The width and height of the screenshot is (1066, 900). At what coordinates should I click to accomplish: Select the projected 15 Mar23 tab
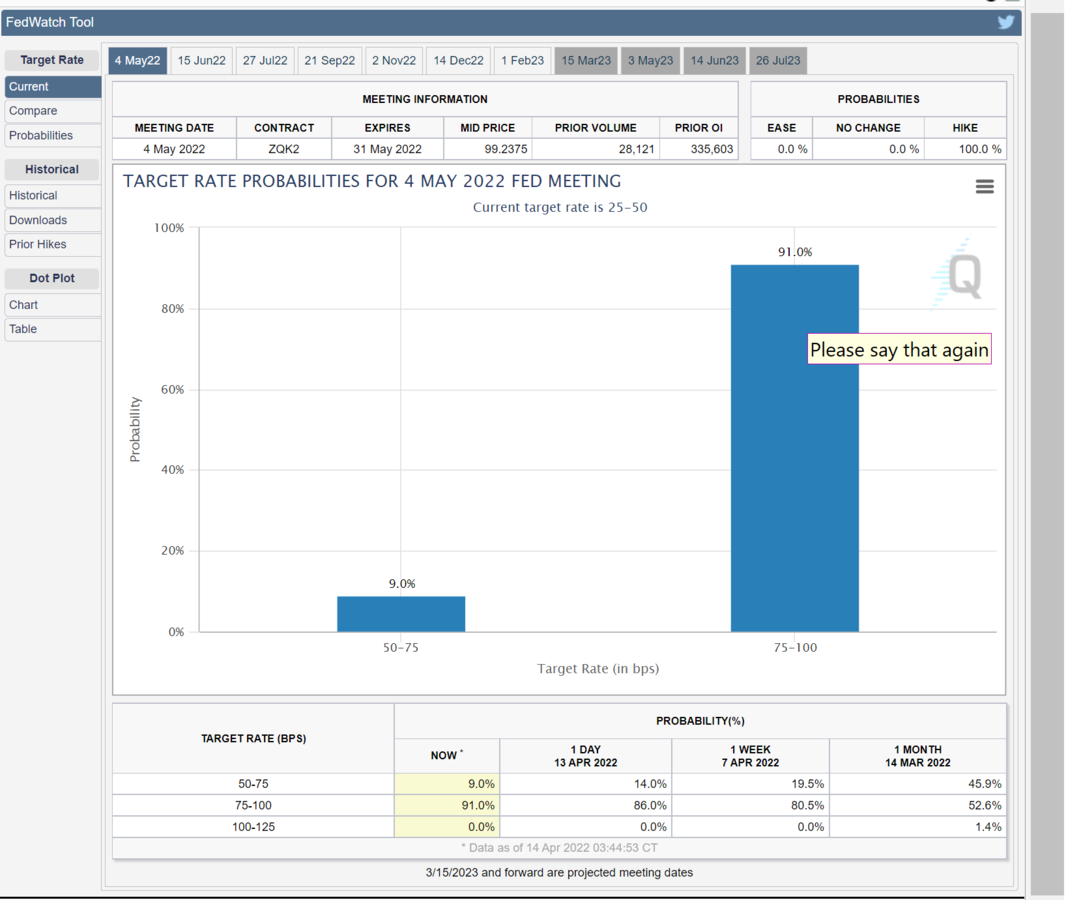[586, 61]
